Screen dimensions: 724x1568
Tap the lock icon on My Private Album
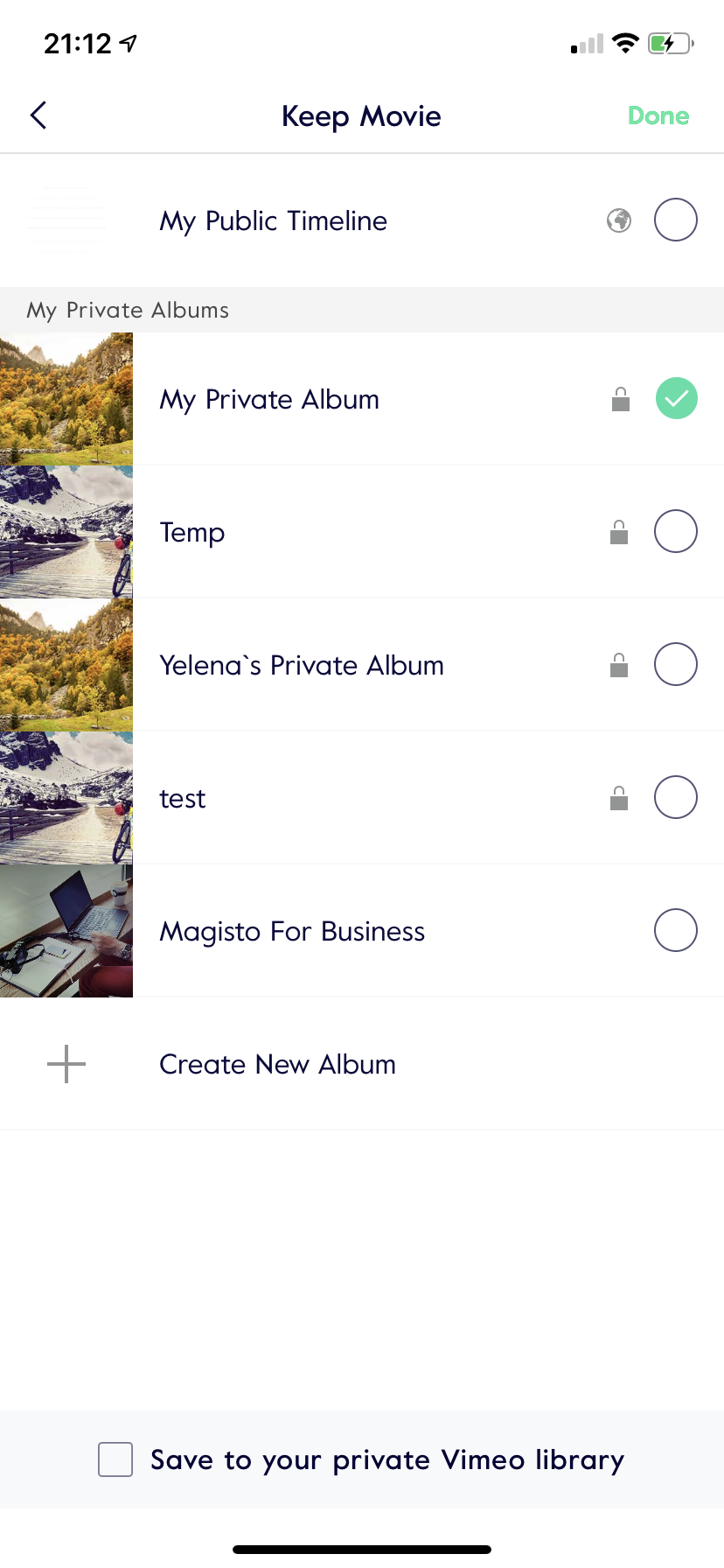(621, 399)
